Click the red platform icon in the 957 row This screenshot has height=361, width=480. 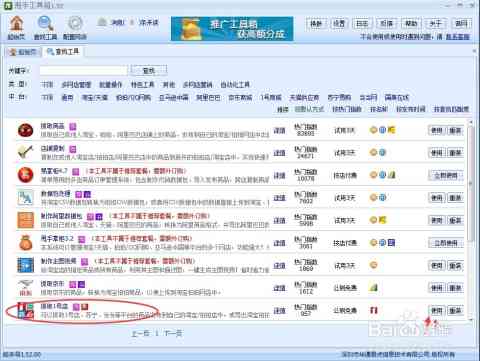click(x=374, y=310)
